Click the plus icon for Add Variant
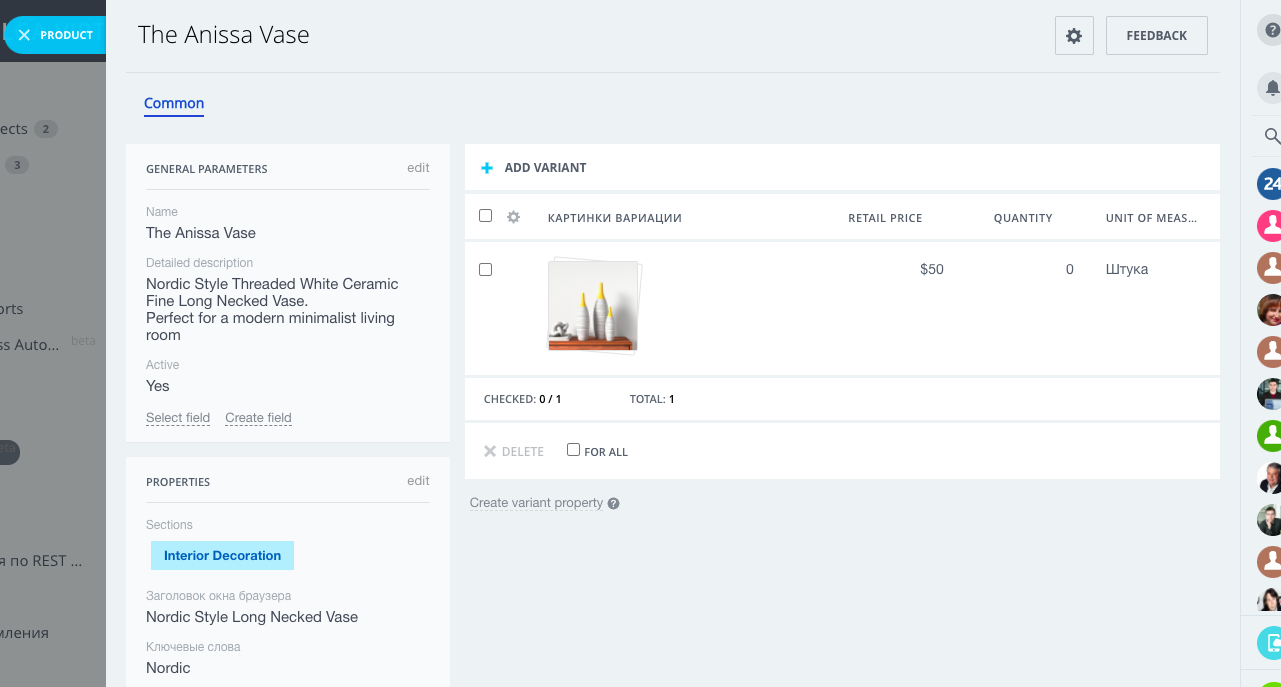This screenshot has height=687, width=1281. pos(487,168)
